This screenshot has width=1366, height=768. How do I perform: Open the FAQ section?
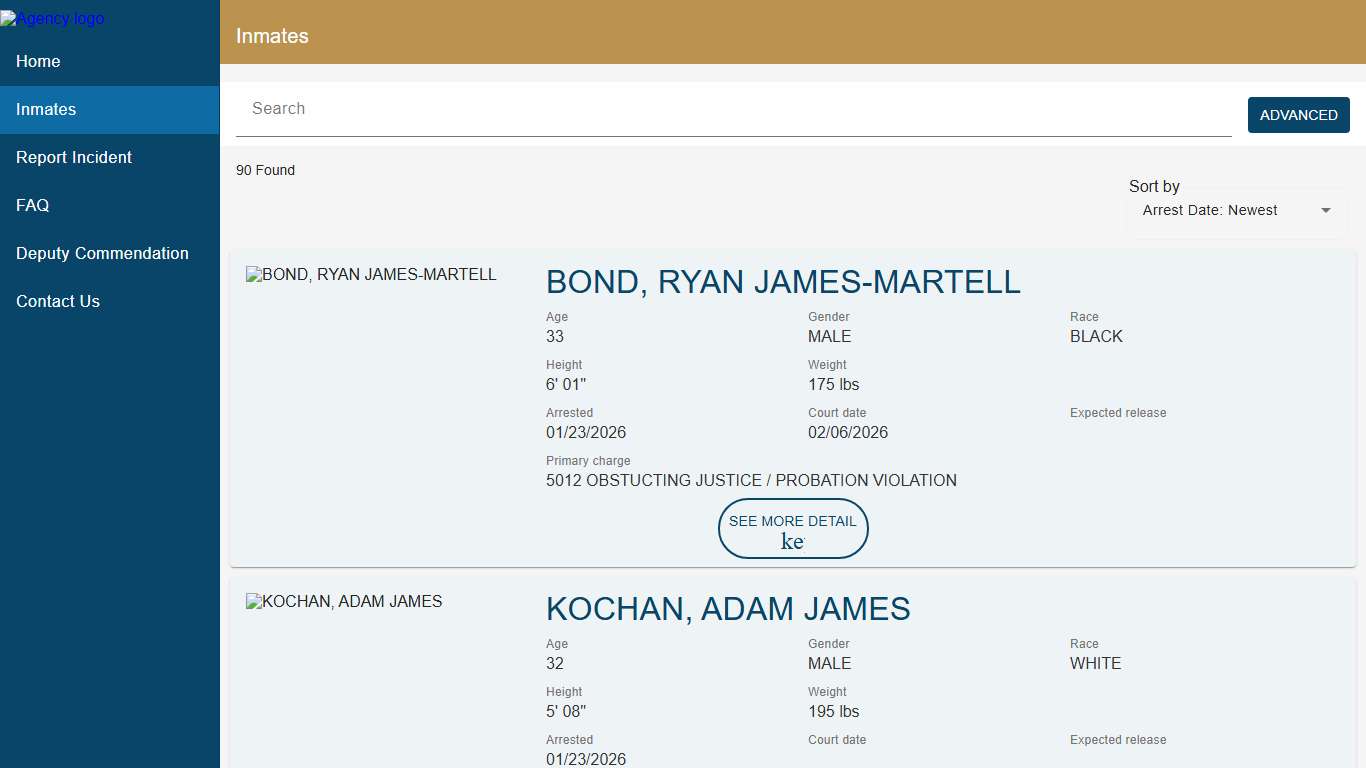pos(32,205)
